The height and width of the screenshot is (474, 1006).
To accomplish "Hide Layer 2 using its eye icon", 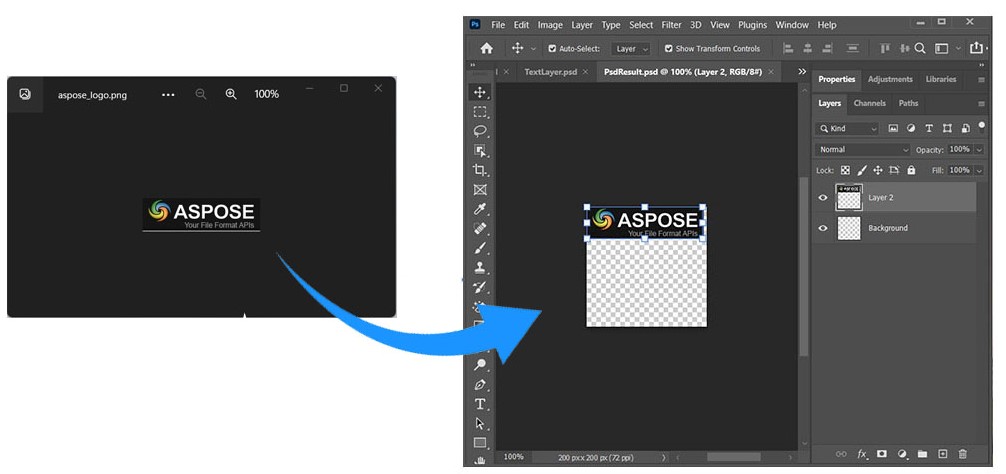I will tap(823, 198).
